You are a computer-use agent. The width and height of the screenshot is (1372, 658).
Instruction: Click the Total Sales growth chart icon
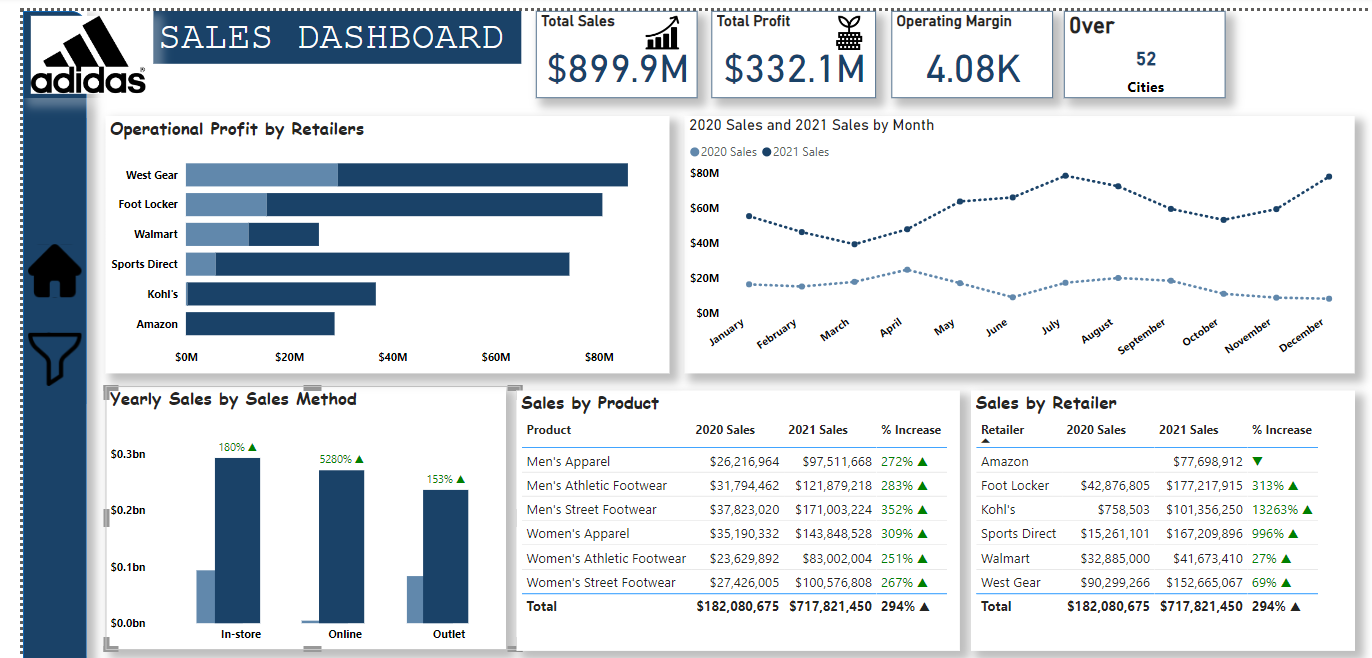click(x=662, y=33)
